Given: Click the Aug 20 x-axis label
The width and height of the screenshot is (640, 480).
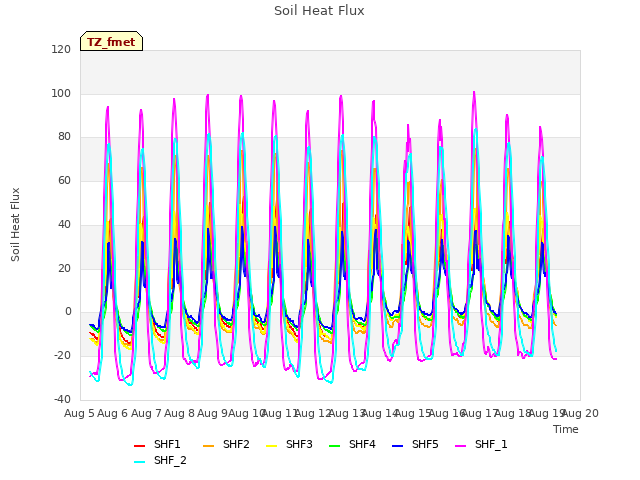Looking at the screenshot, I should point(580,413).
